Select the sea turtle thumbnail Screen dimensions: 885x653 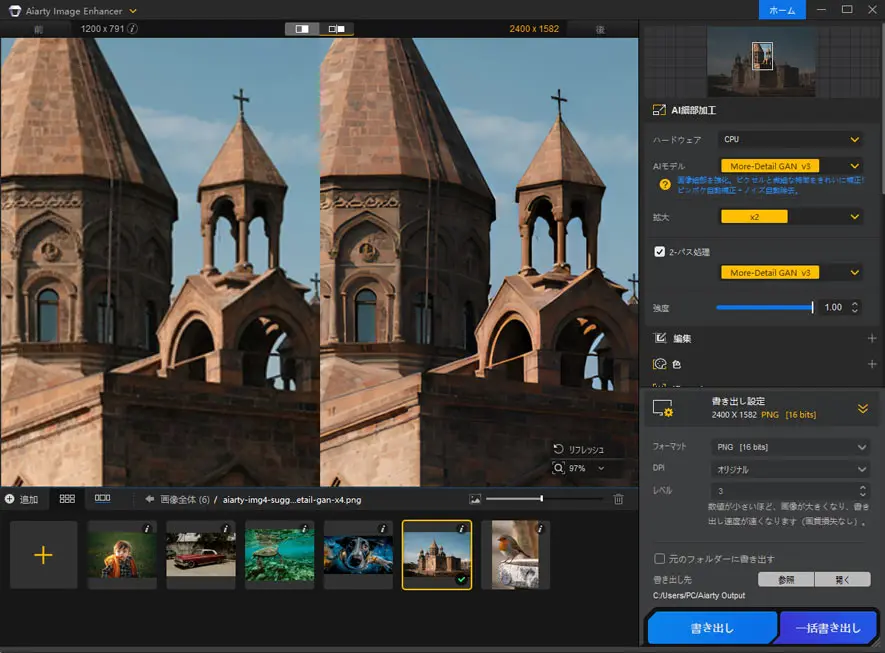[x=279, y=555]
